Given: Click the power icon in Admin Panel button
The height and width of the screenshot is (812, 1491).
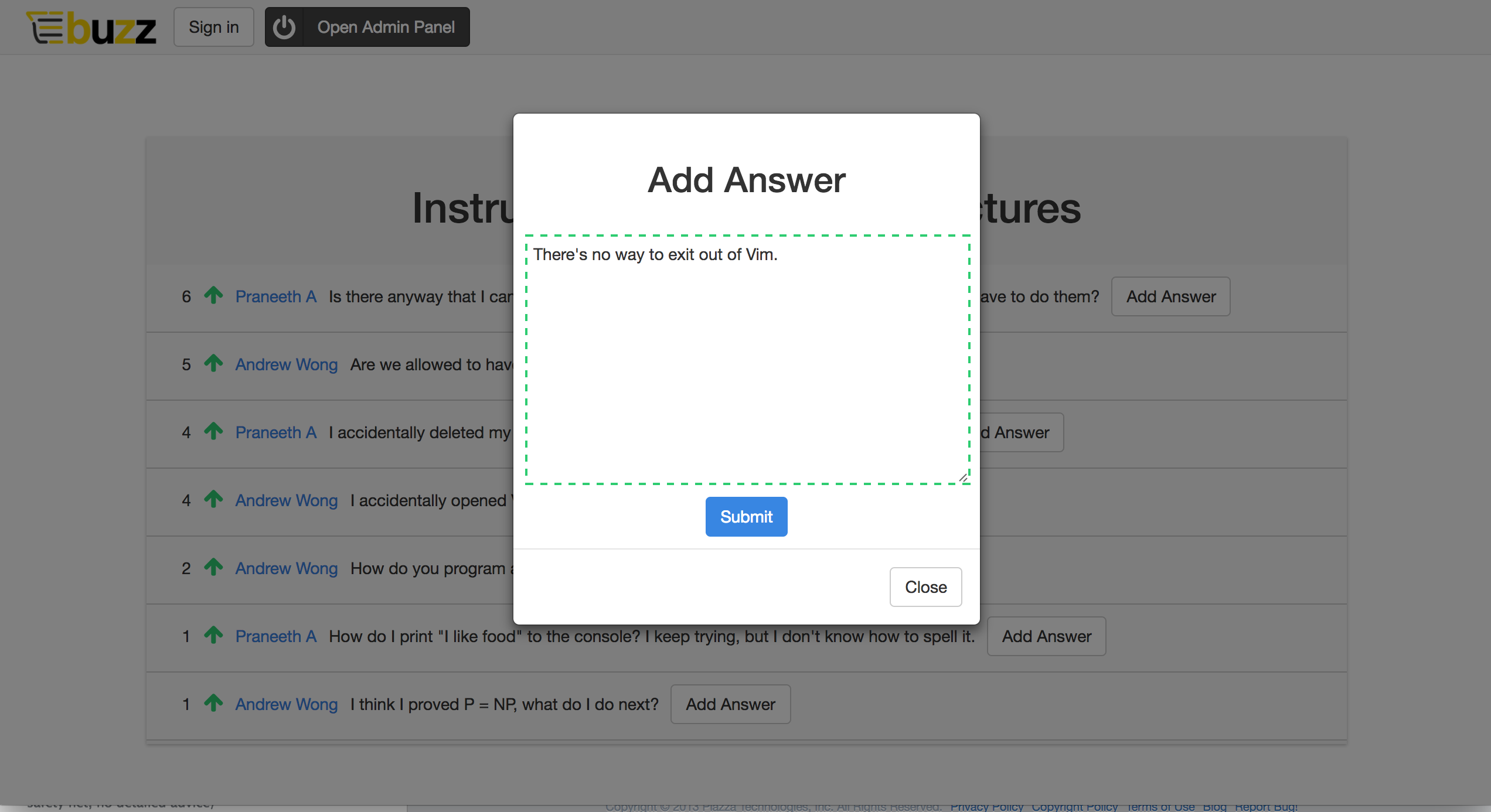Looking at the screenshot, I should [284, 27].
